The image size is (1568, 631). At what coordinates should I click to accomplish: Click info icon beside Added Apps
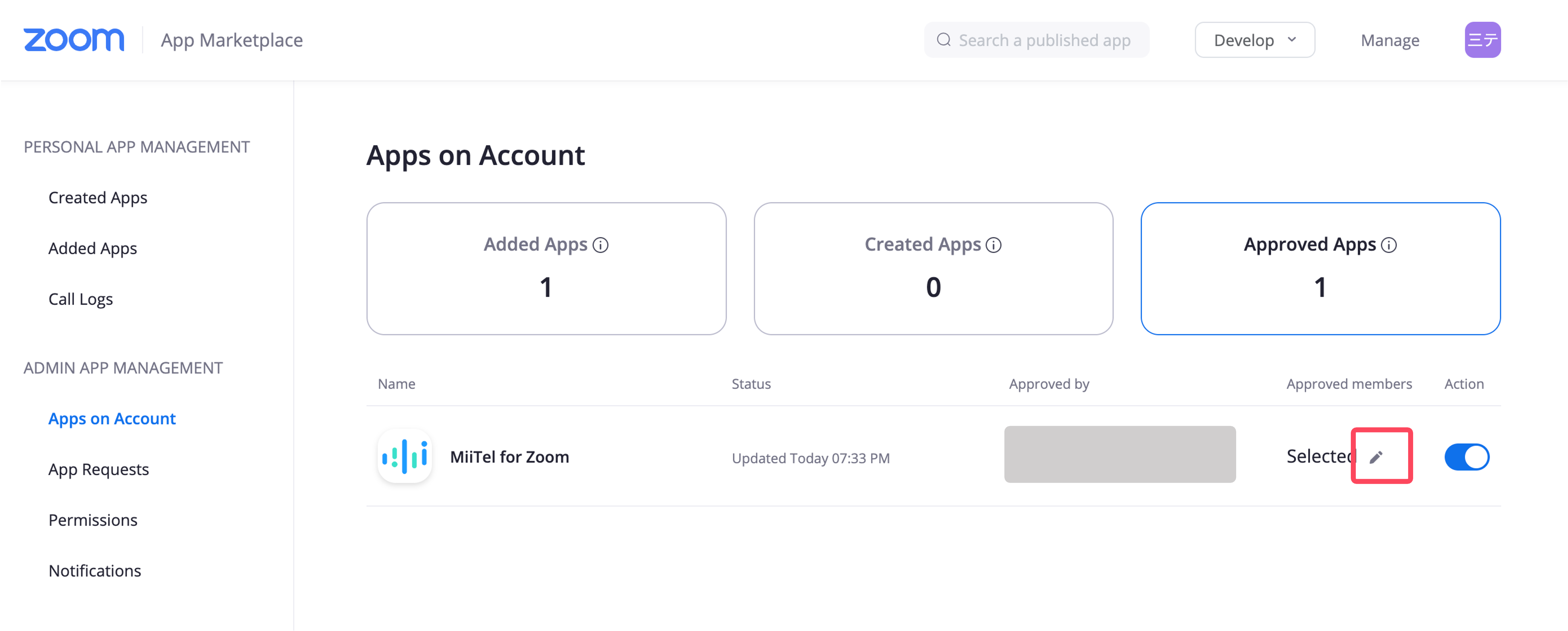click(x=601, y=244)
